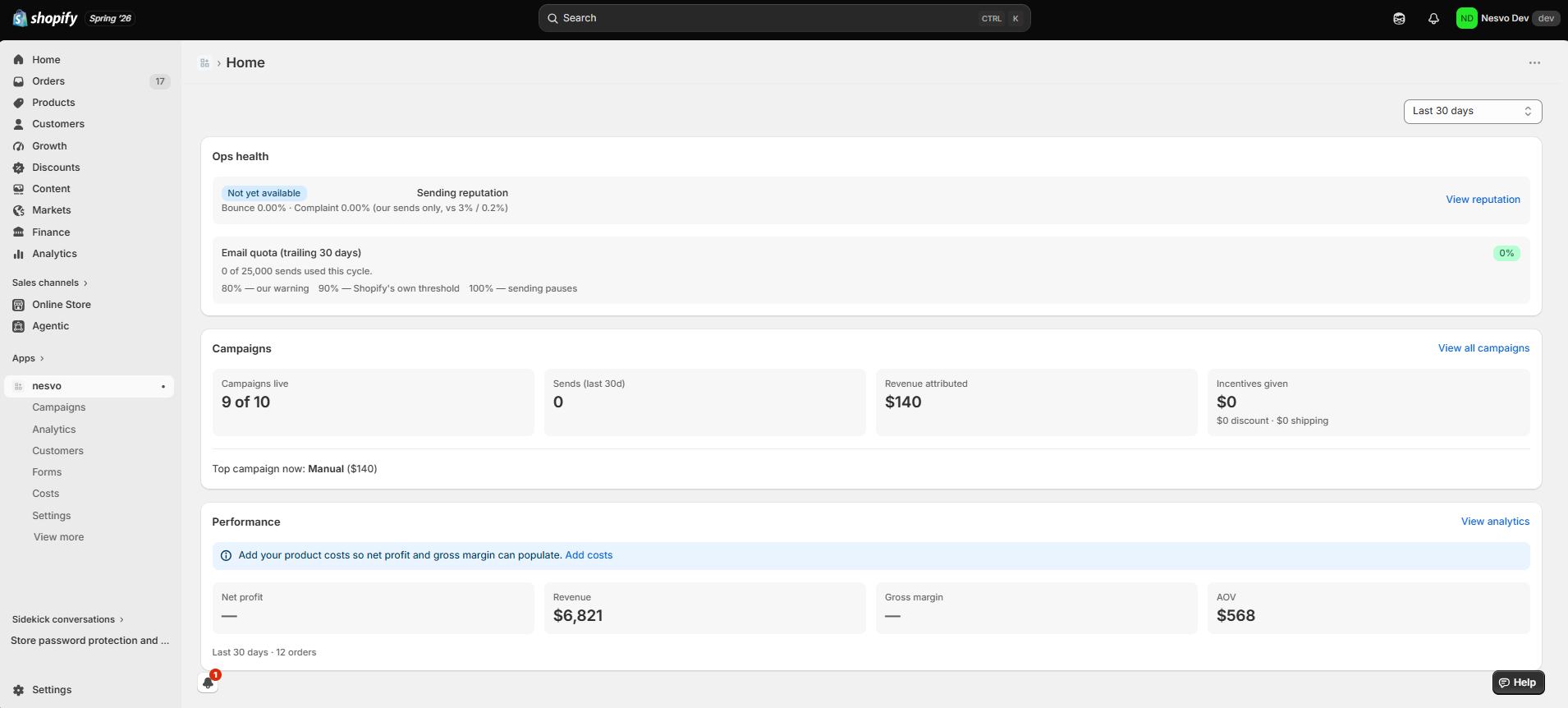
Task: Expand the Sales channels section
Action: (50, 283)
